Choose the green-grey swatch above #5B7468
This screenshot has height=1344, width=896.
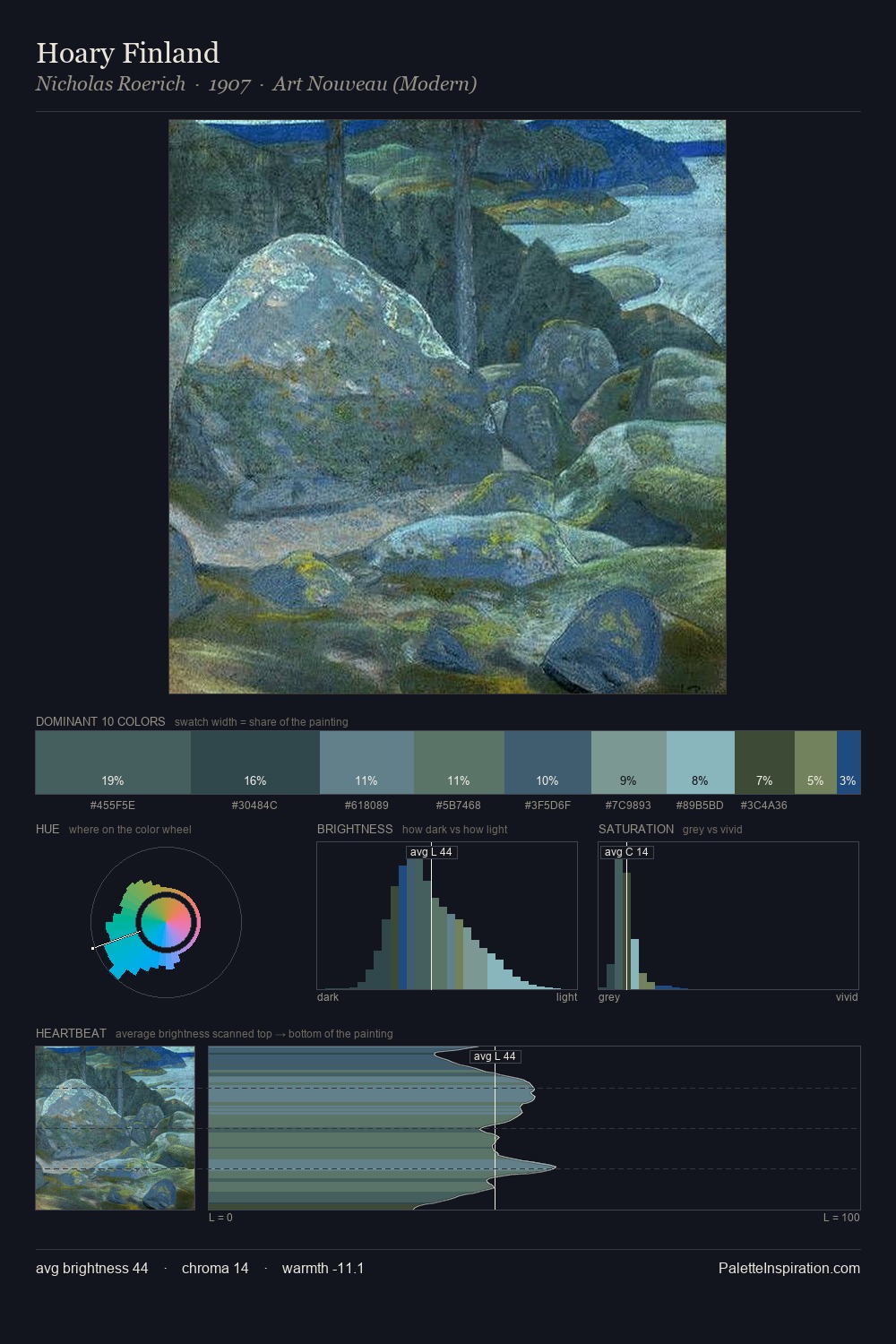pos(459,762)
